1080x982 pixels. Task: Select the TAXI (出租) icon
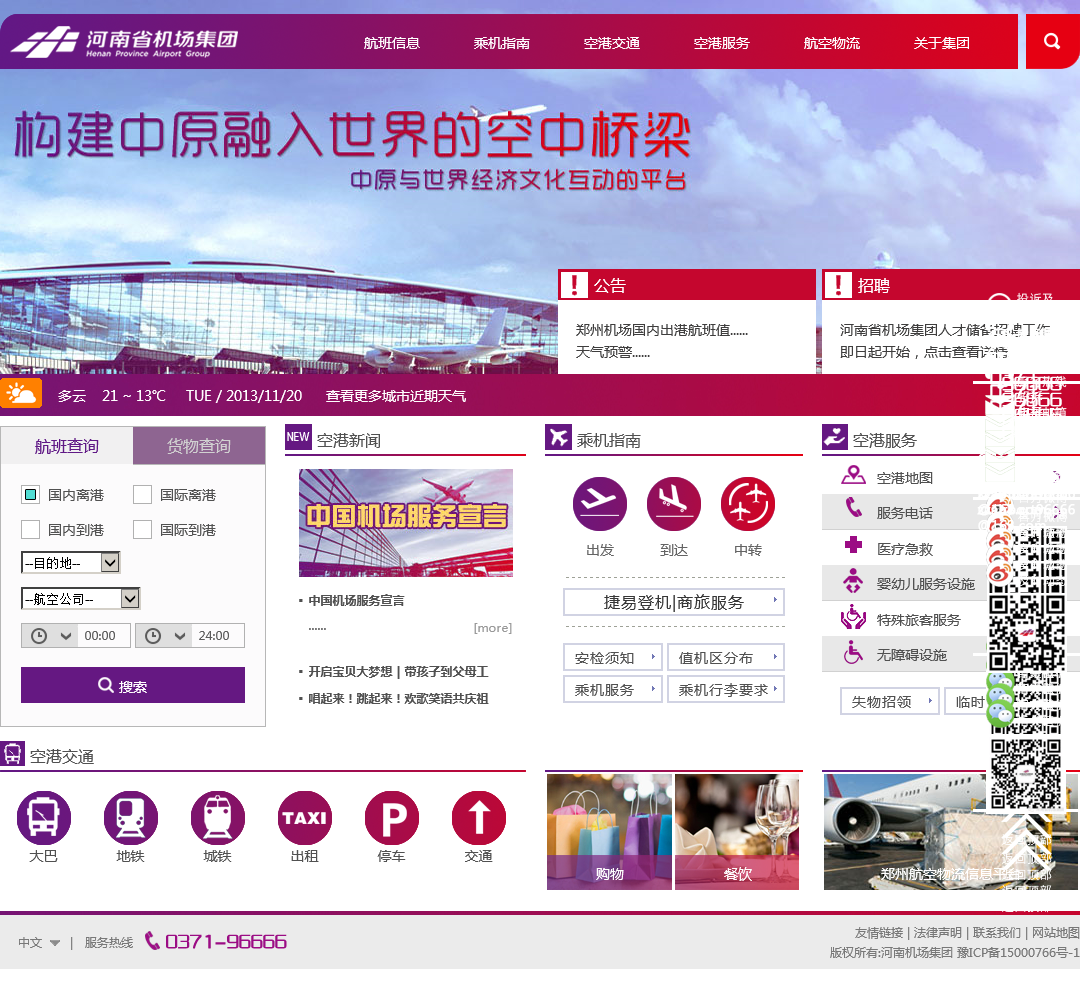(x=304, y=817)
